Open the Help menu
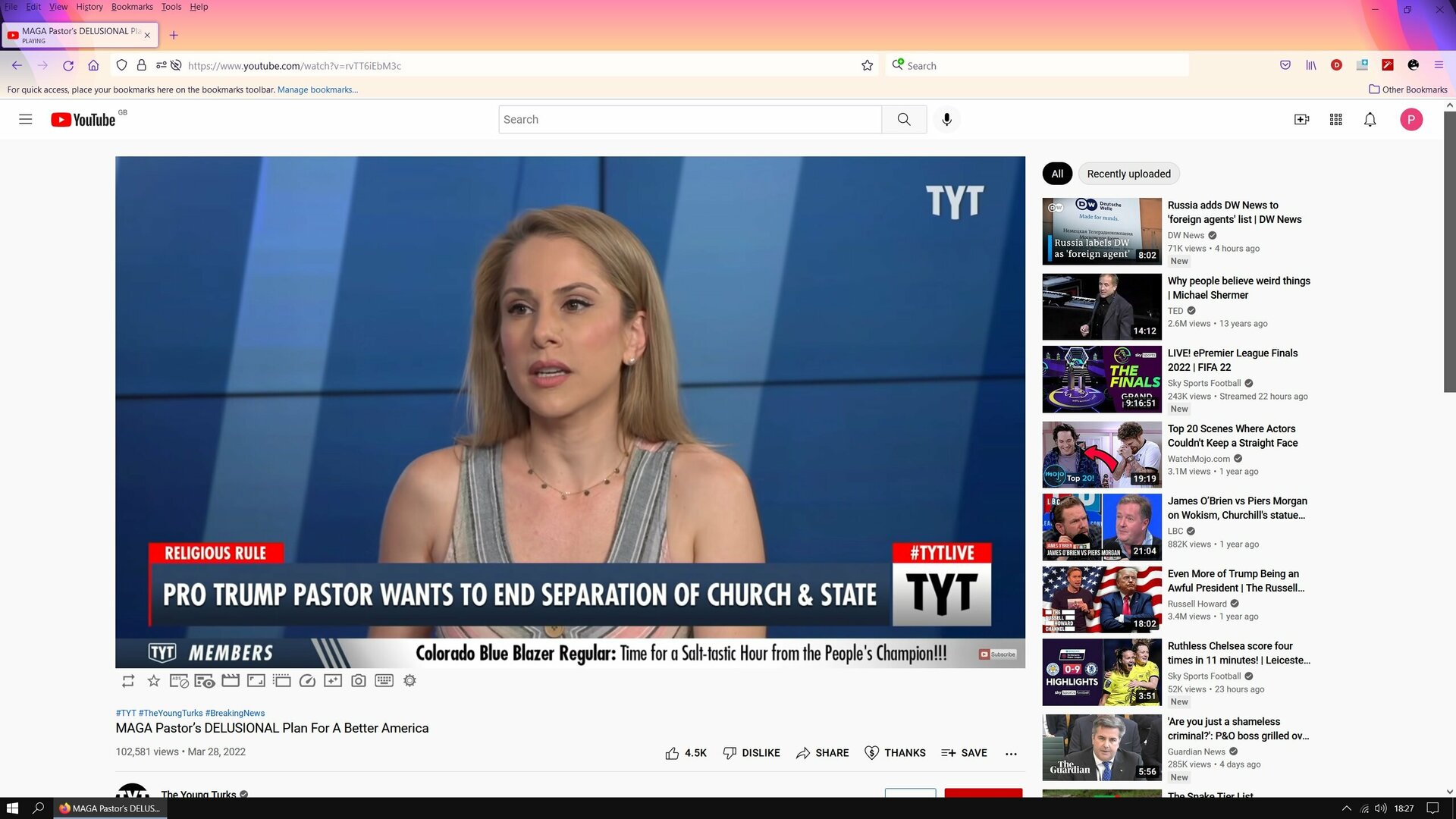This screenshot has width=1456, height=819. [199, 7]
